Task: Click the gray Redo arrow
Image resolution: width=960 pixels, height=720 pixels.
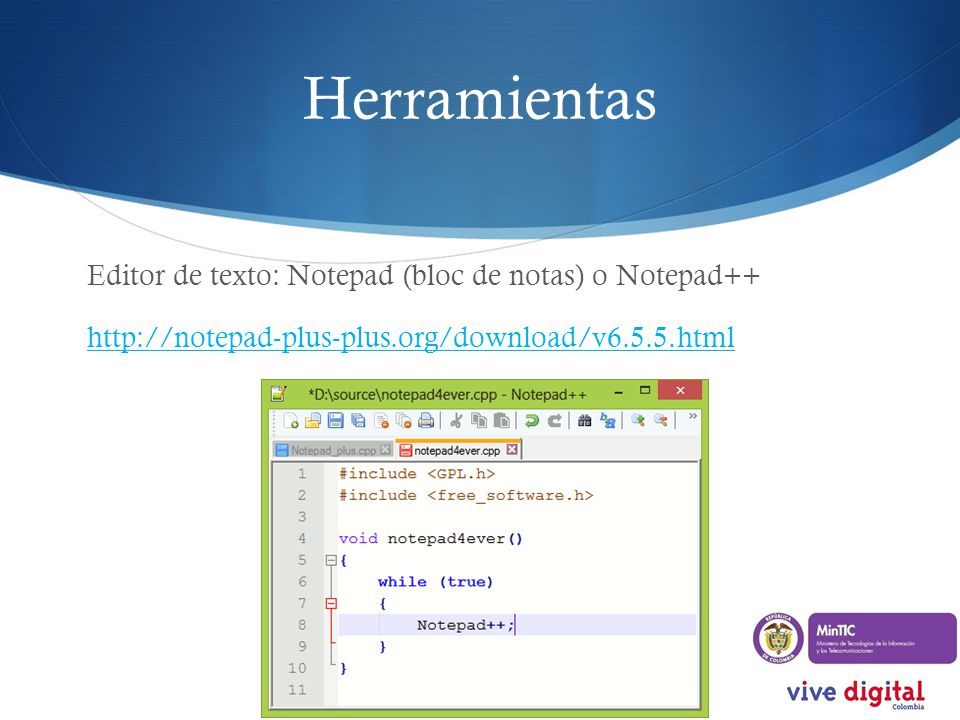Action: pyautogui.click(x=554, y=421)
